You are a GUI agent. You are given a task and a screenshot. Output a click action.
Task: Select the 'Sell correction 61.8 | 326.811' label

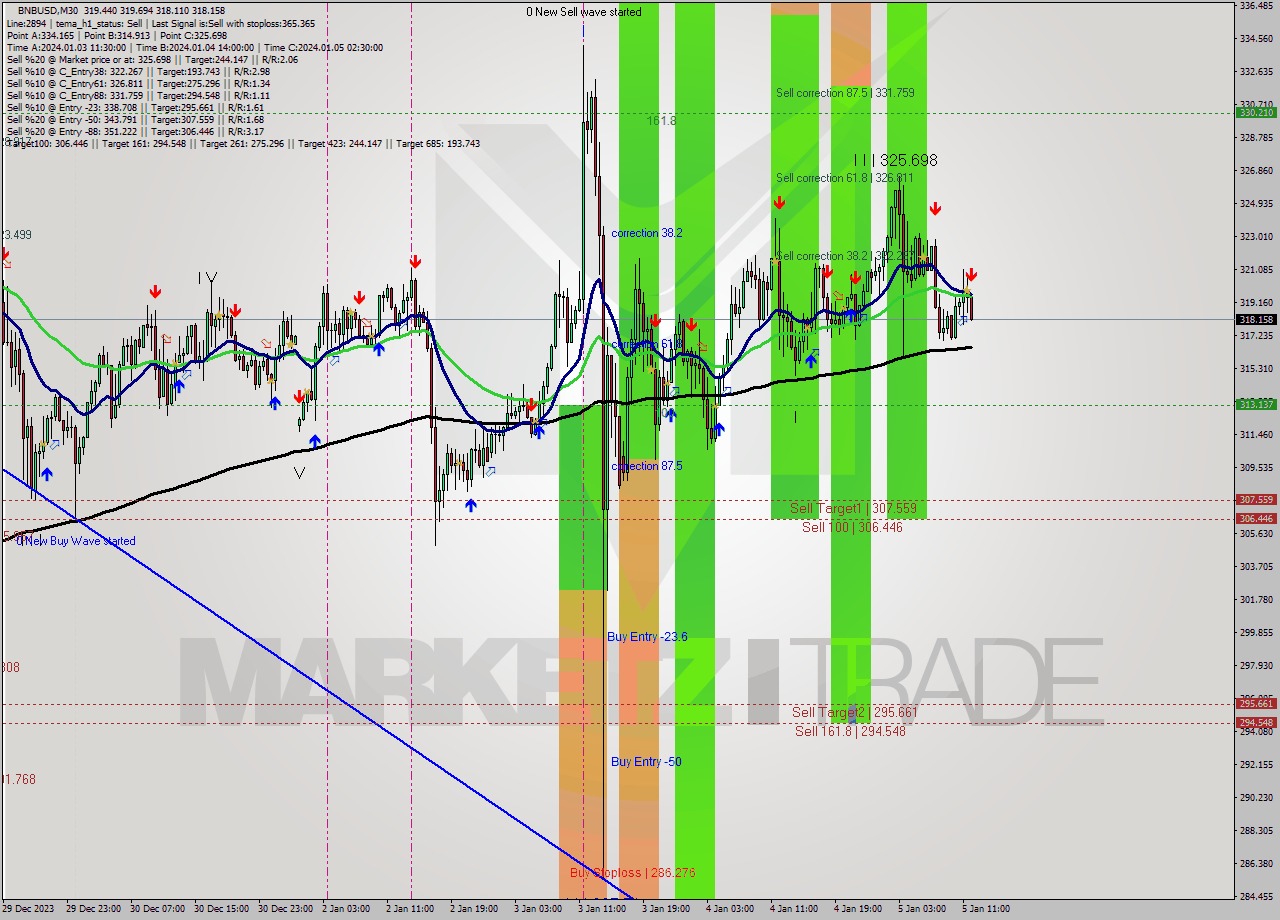coord(845,178)
